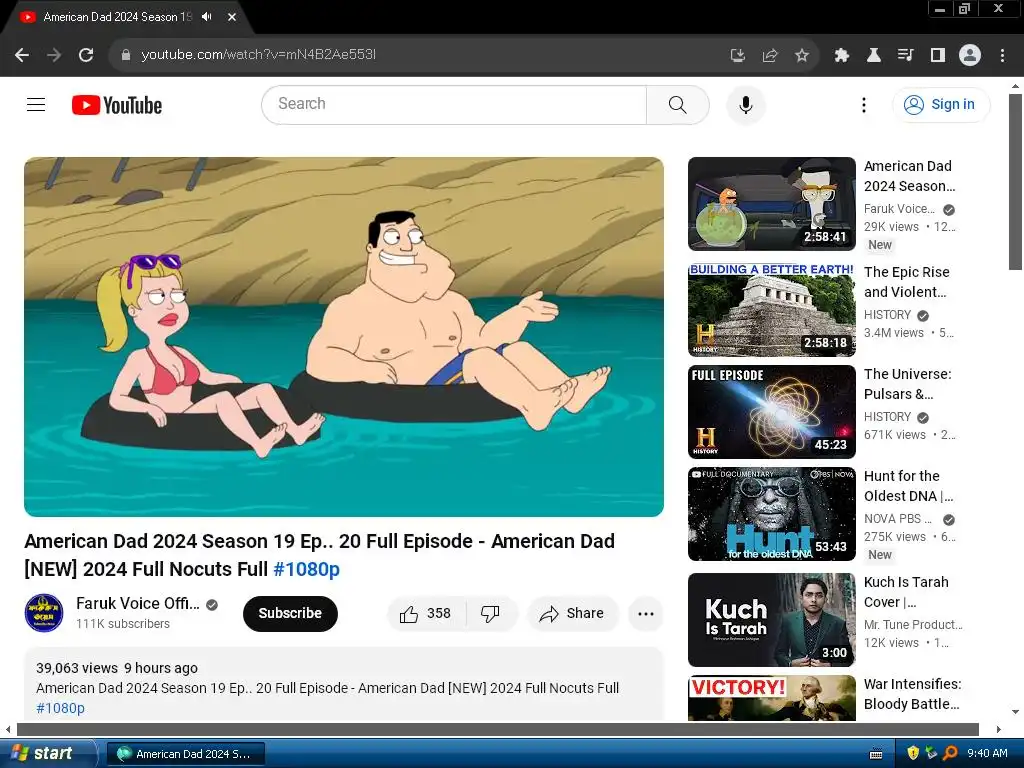The height and width of the screenshot is (768, 1024).
Task: Click the on-screen keyboard tray icon
Action: coord(876,754)
